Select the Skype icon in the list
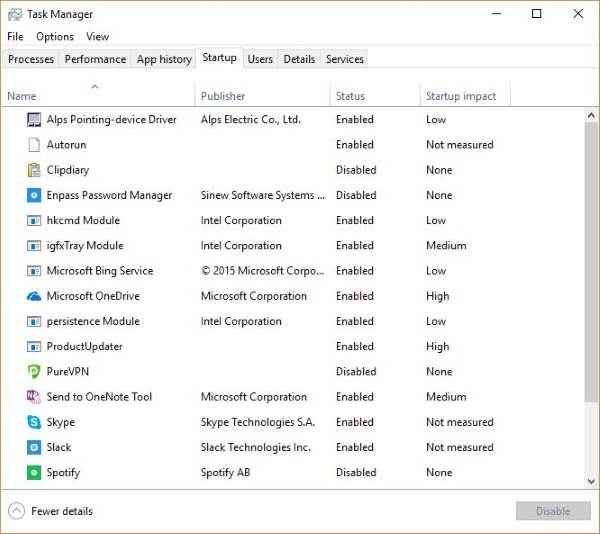 (x=34, y=422)
